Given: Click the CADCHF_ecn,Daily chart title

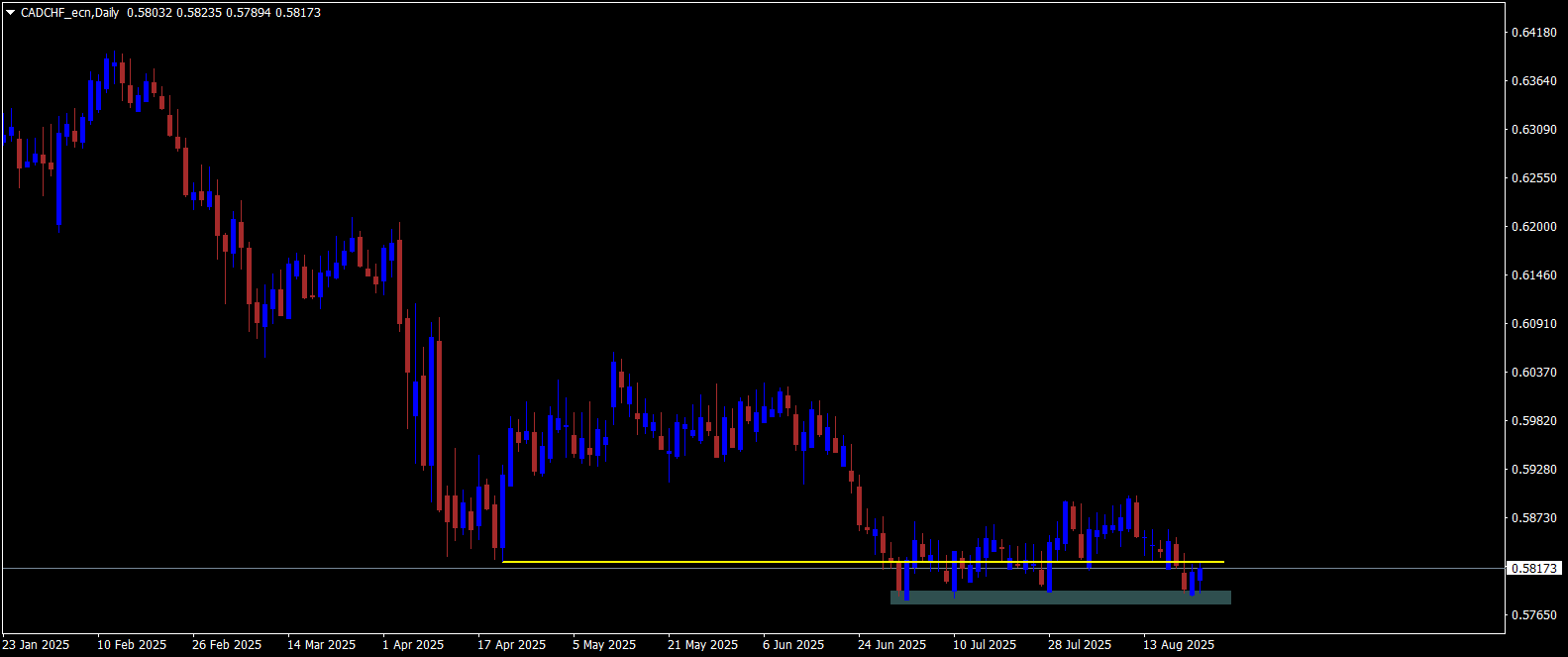Looking at the screenshot, I should click(x=70, y=13).
